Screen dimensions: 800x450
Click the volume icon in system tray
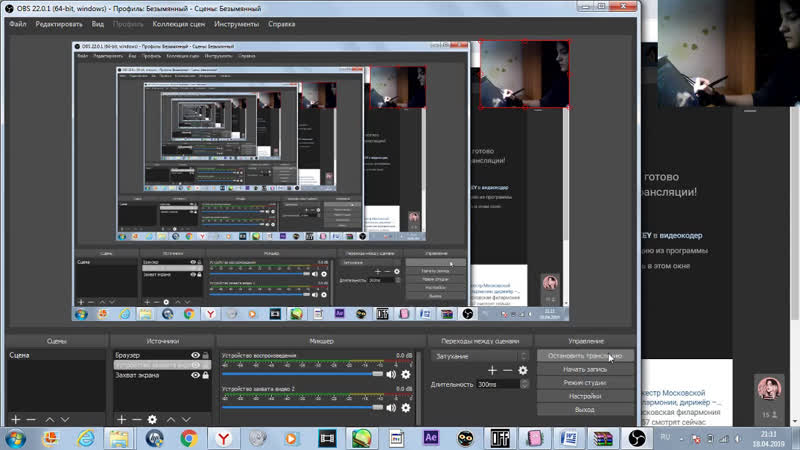tap(738, 439)
